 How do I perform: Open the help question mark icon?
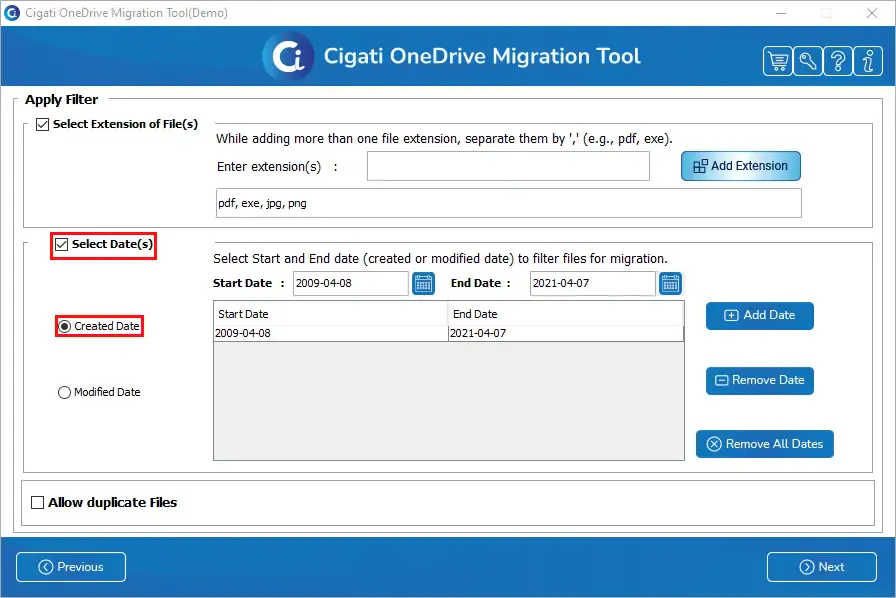point(838,61)
